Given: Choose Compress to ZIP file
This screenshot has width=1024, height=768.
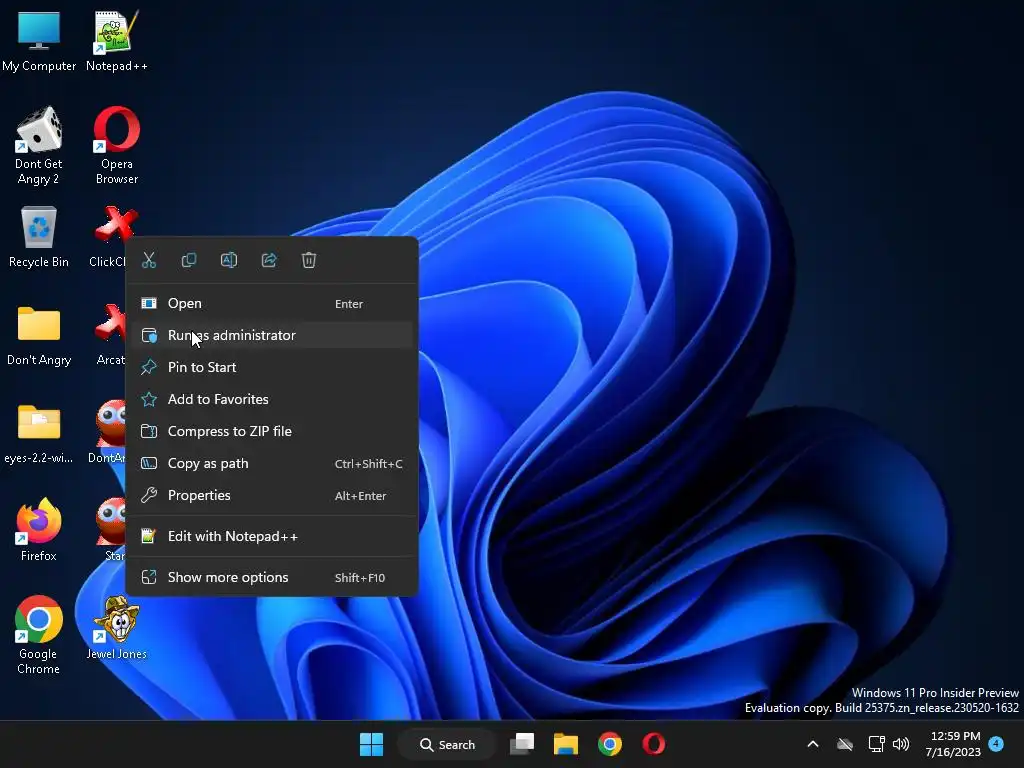Looking at the screenshot, I should 272,431.
